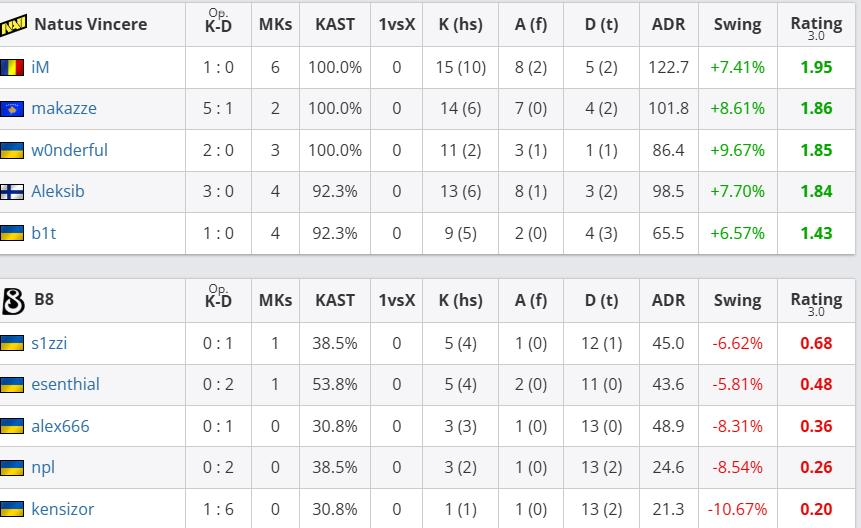Image resolution: width=861 pixels, height=528 pixels.
Task: Open makazze's player profile
Action: [64, 108]
